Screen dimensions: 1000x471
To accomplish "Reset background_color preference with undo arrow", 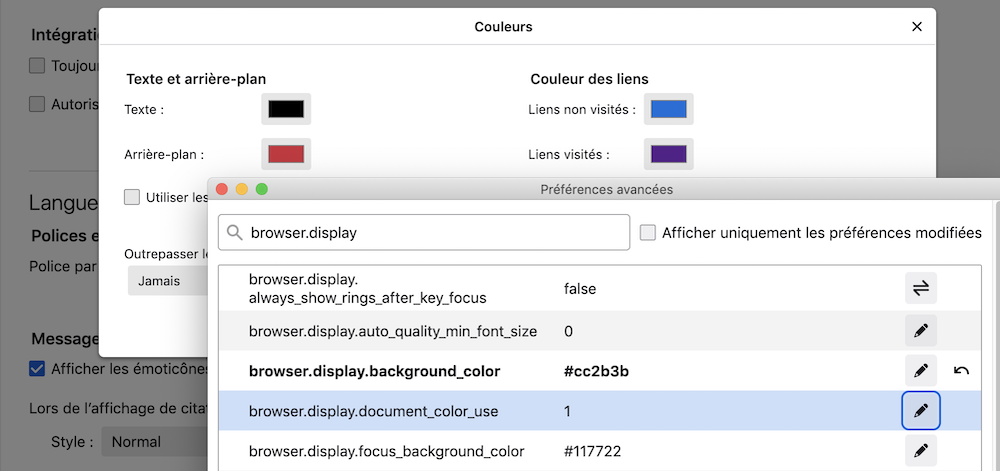I will [x=961, y=370].
